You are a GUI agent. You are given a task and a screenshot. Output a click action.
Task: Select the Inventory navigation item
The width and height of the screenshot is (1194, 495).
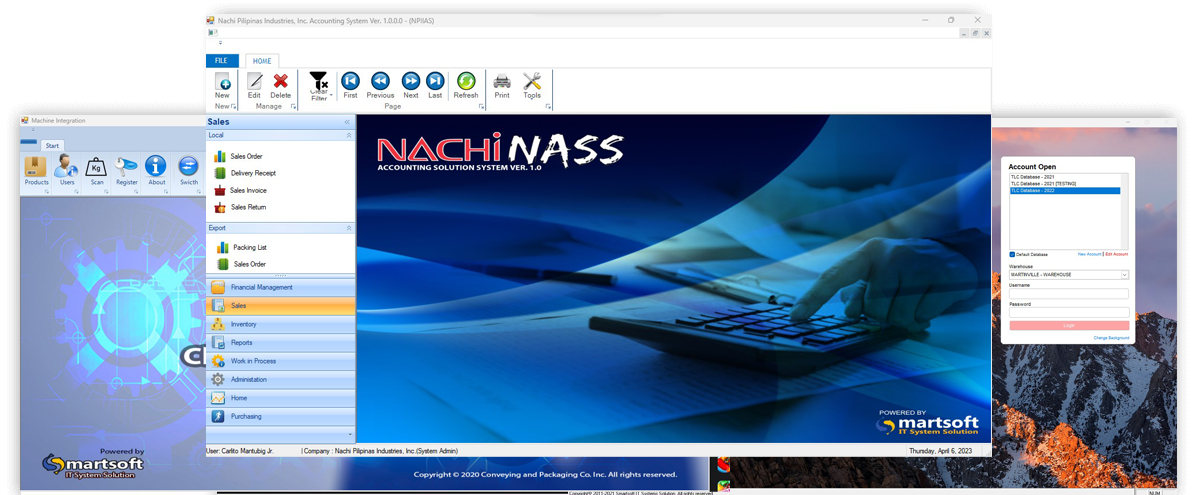click(243, 324)
